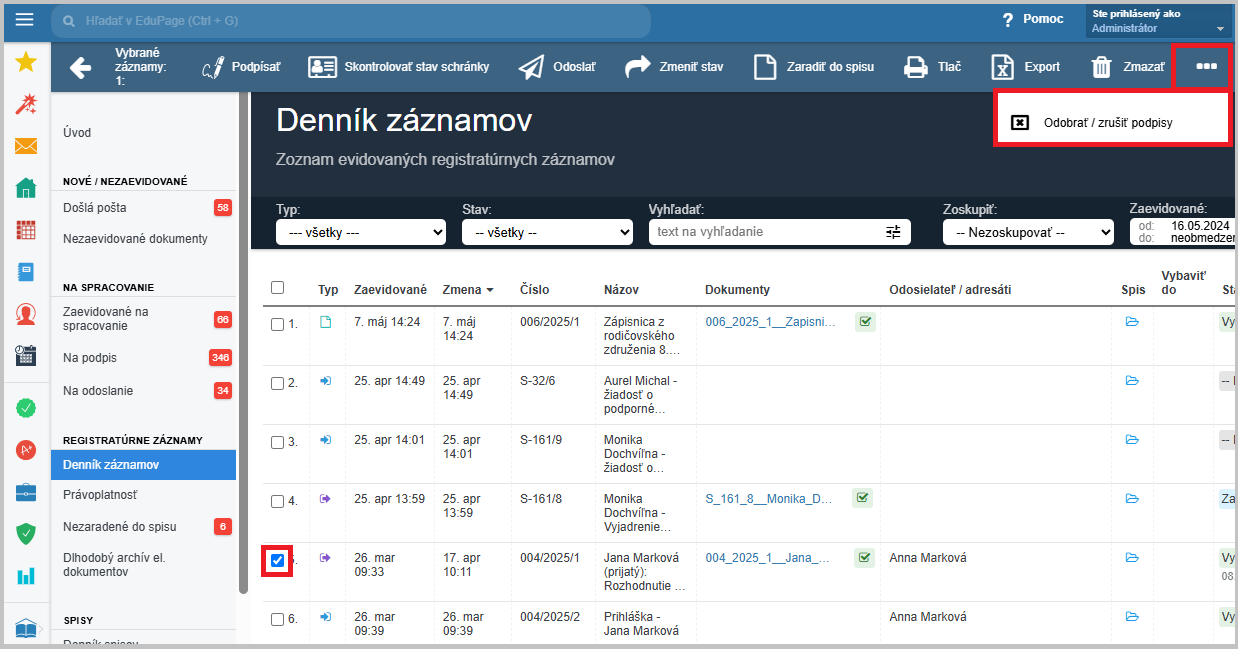The width and height of the screenshot is (1238, 649).
Task: Click the Zmazať trash icon
Action: [1101, 67]
